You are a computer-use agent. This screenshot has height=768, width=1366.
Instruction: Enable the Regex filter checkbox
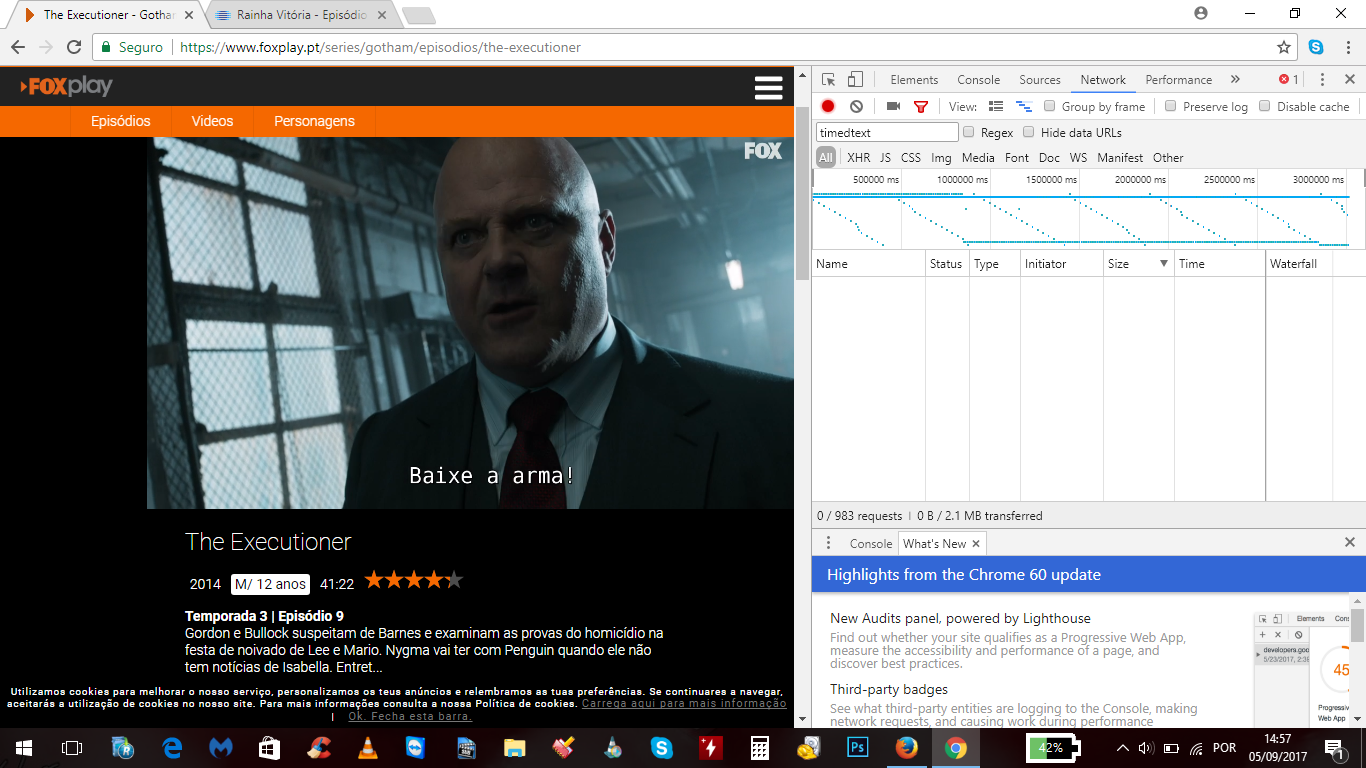point(969,132)
